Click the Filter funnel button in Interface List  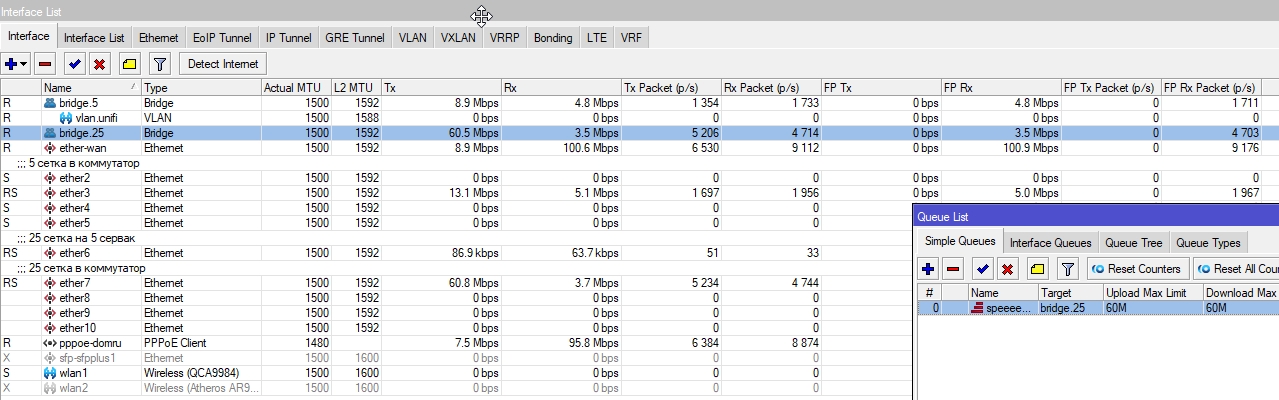pyautogui.click(x=160, y=64)
